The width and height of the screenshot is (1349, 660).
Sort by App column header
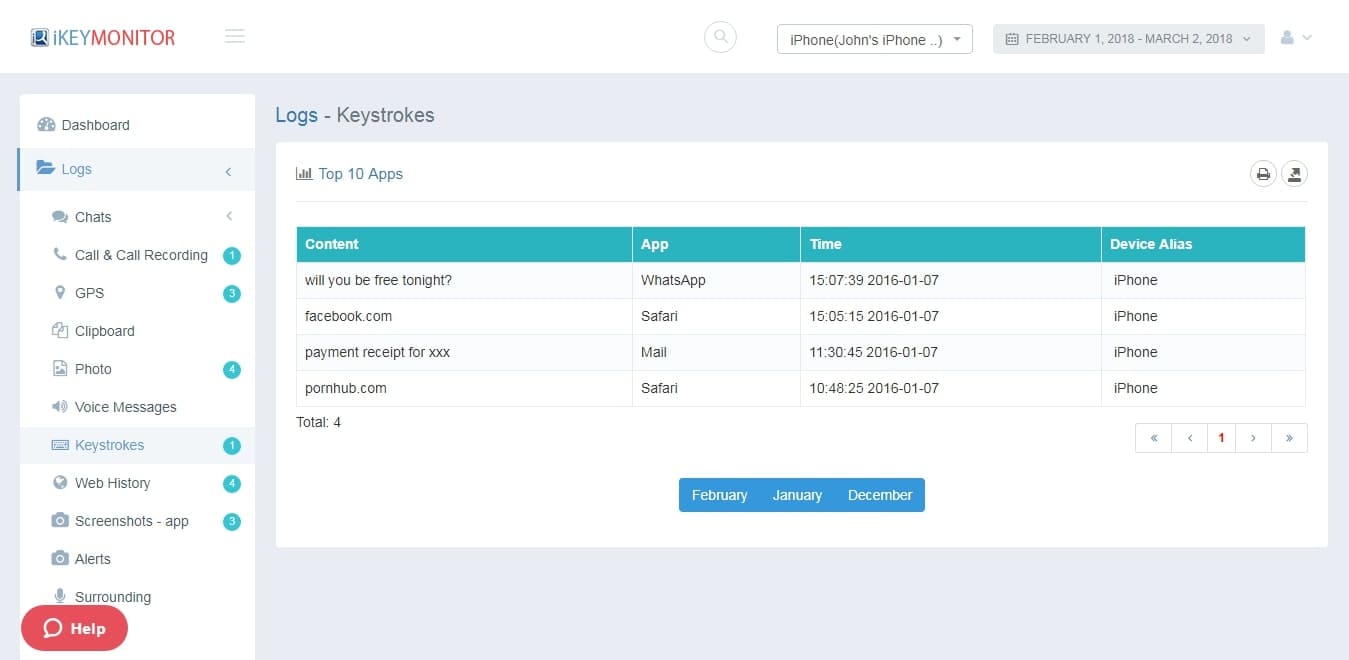[716, 244]
